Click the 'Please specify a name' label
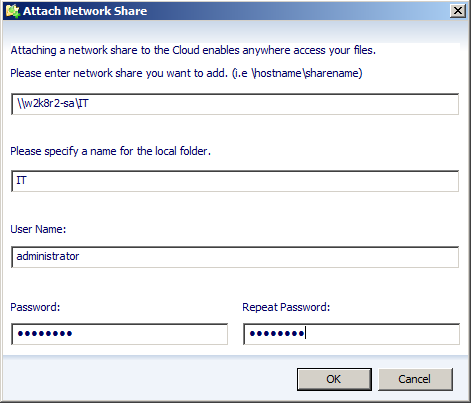This screenshot has height=404, width=471. coord(111,151)
